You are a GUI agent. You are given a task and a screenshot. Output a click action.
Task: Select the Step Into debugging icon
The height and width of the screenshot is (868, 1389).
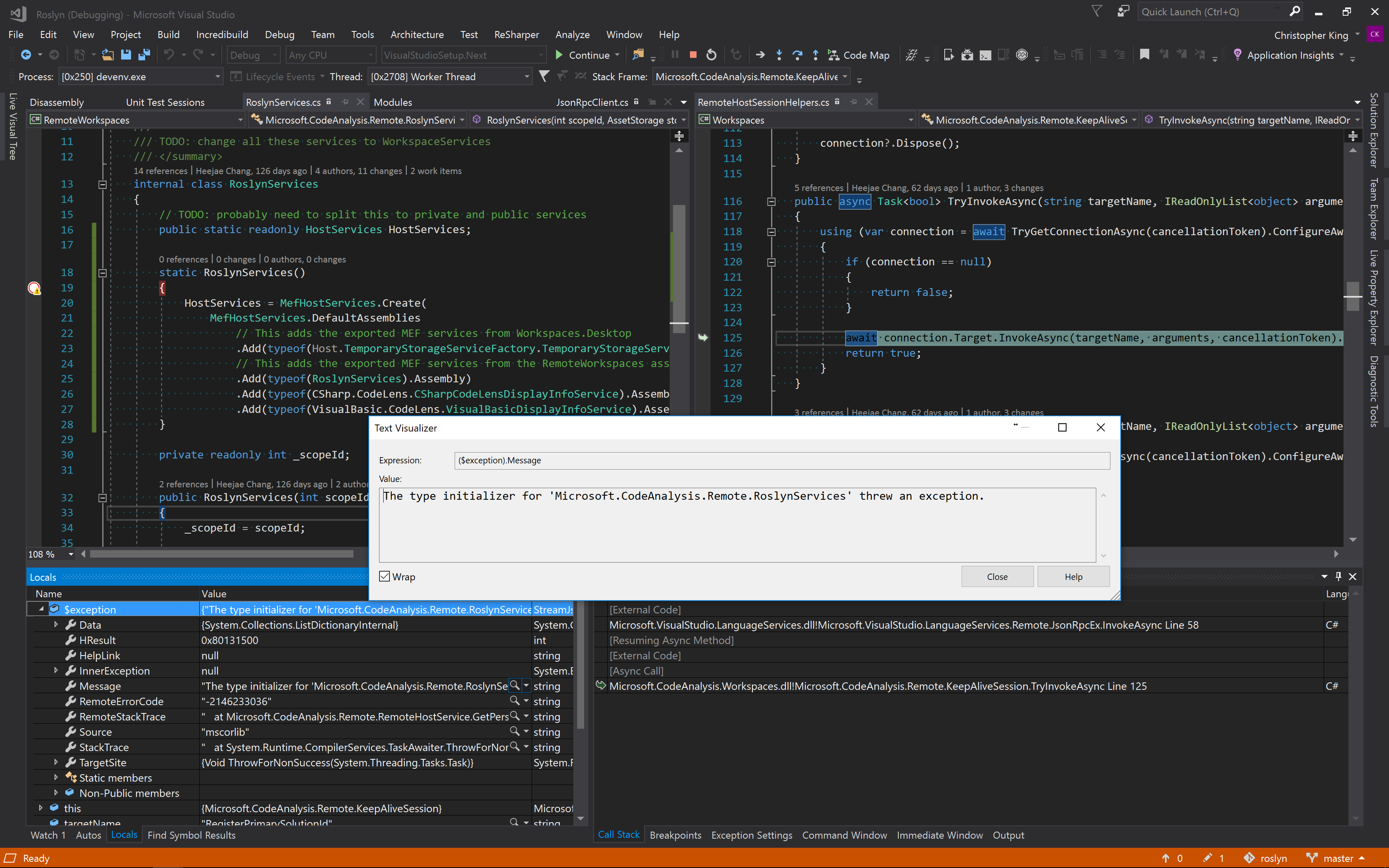[x=779, y=55]
